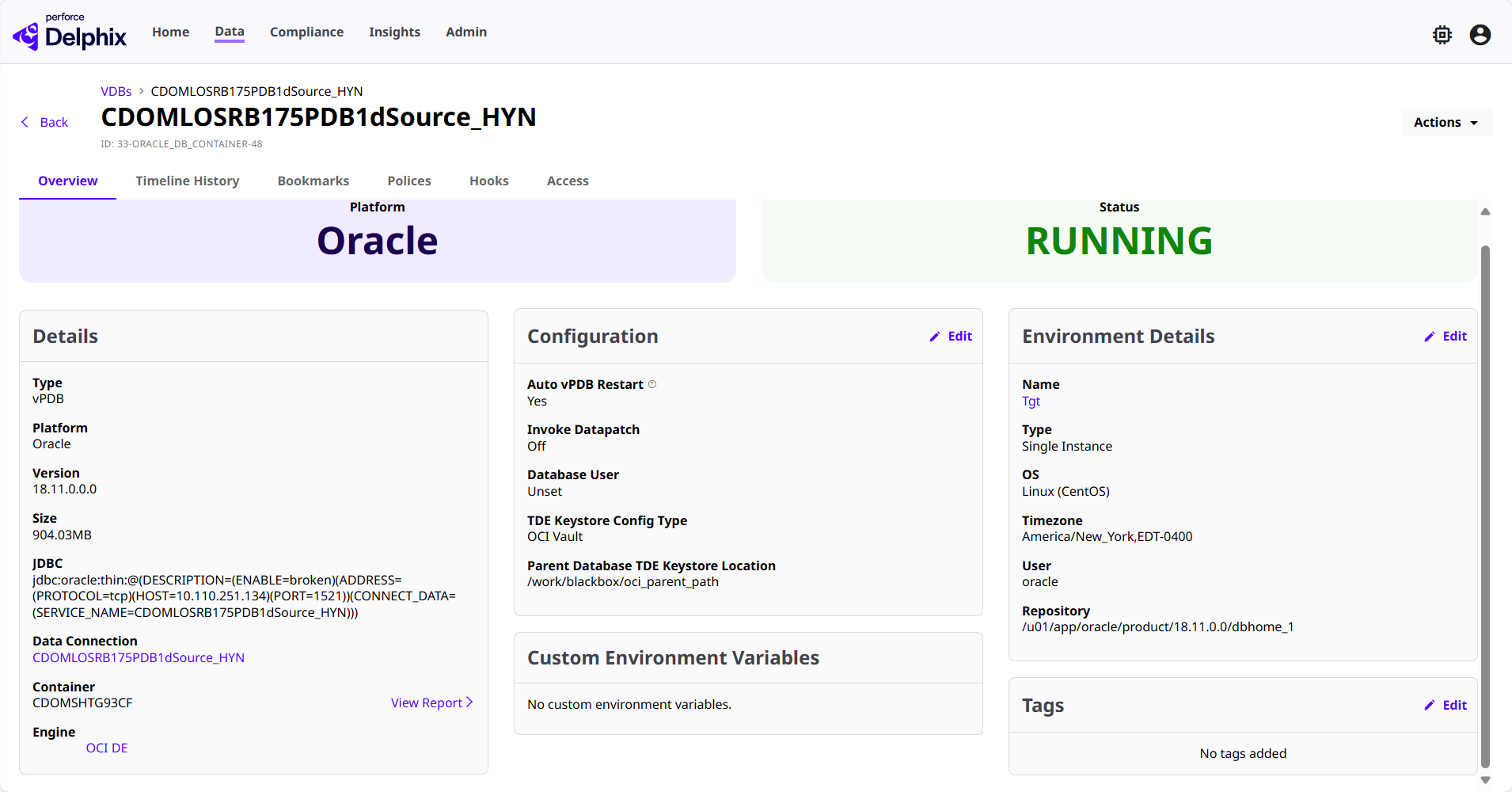Open View Report for the container

[431, 703]
